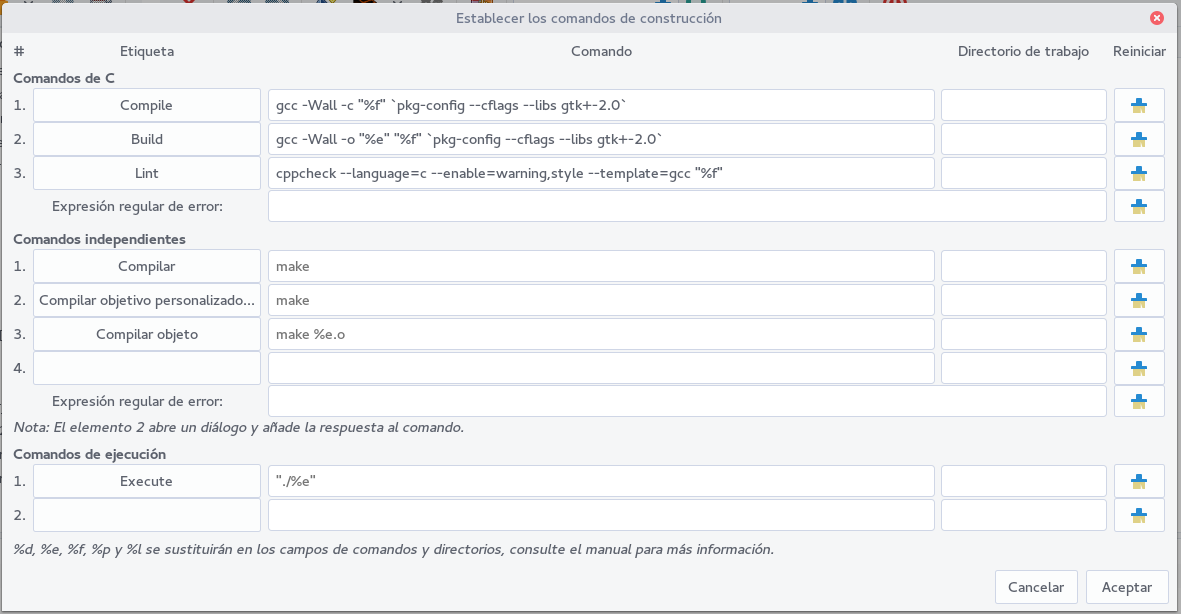Screen dimensions: 1181x614
Task: Reset the Lint cppcheck command
Action: coord(1139,172)
